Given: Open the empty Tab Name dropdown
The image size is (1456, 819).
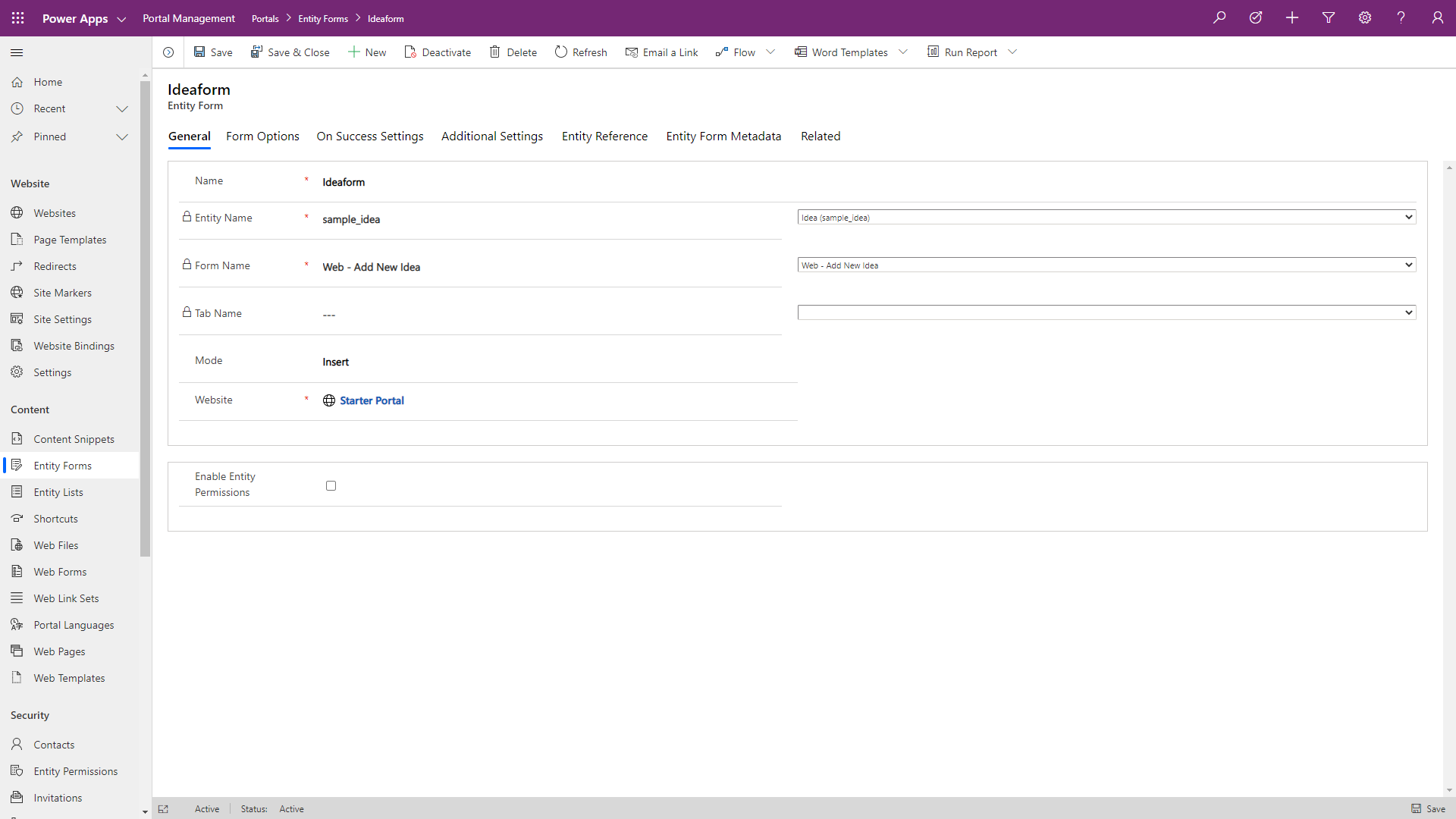Looking at the screenshot, I should click(x=1106, y=313).
